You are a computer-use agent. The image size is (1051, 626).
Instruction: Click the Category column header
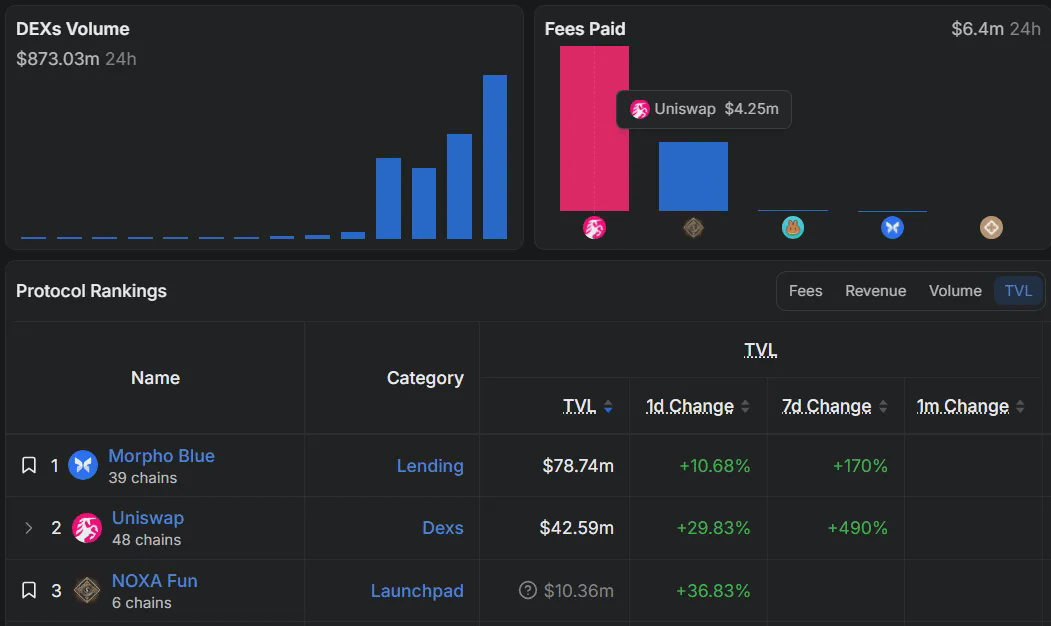(425, 378)
